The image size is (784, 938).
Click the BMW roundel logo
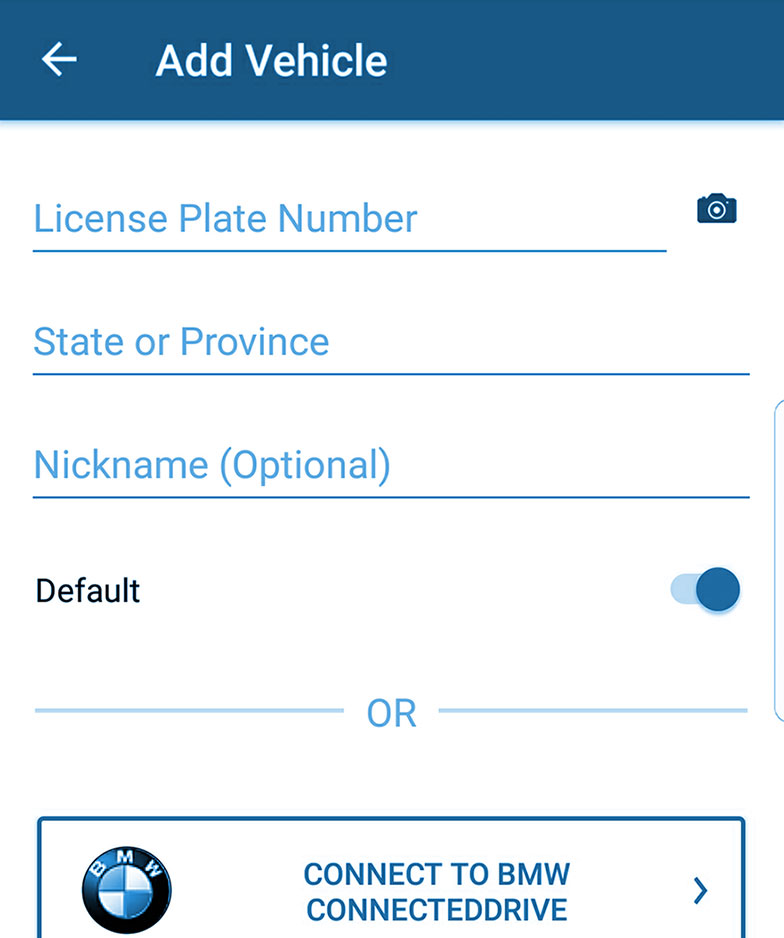tap(126, 890)
